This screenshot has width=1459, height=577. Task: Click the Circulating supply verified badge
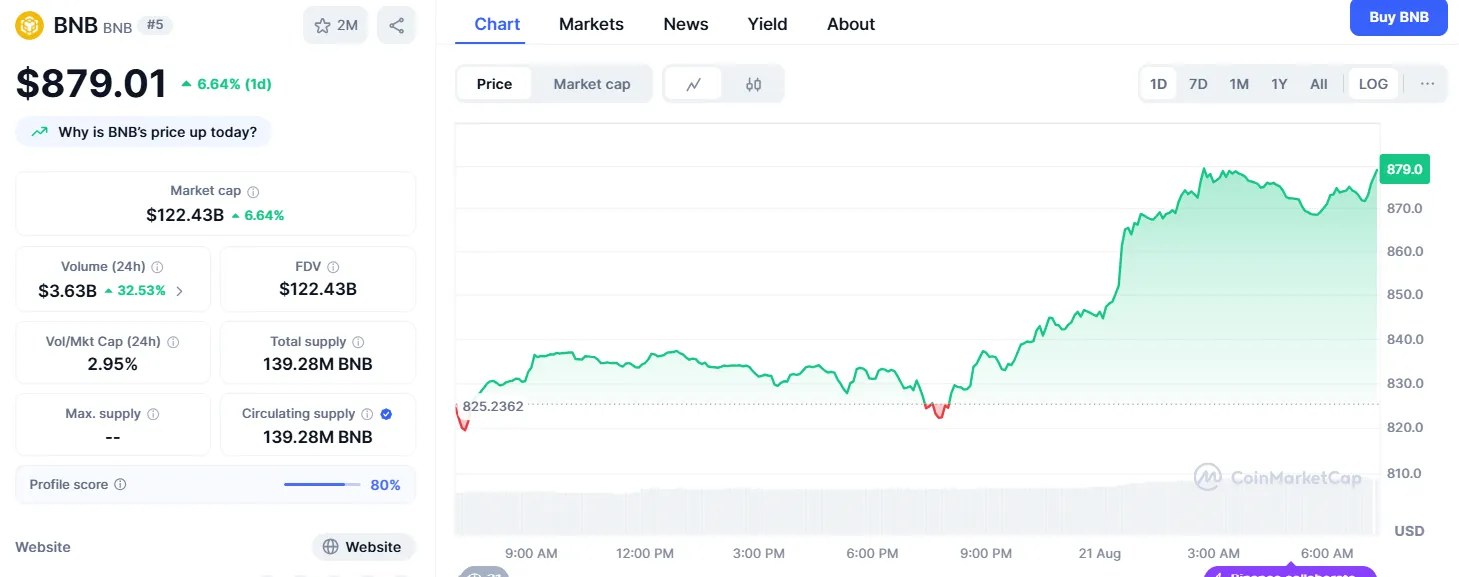coord(386,414)
